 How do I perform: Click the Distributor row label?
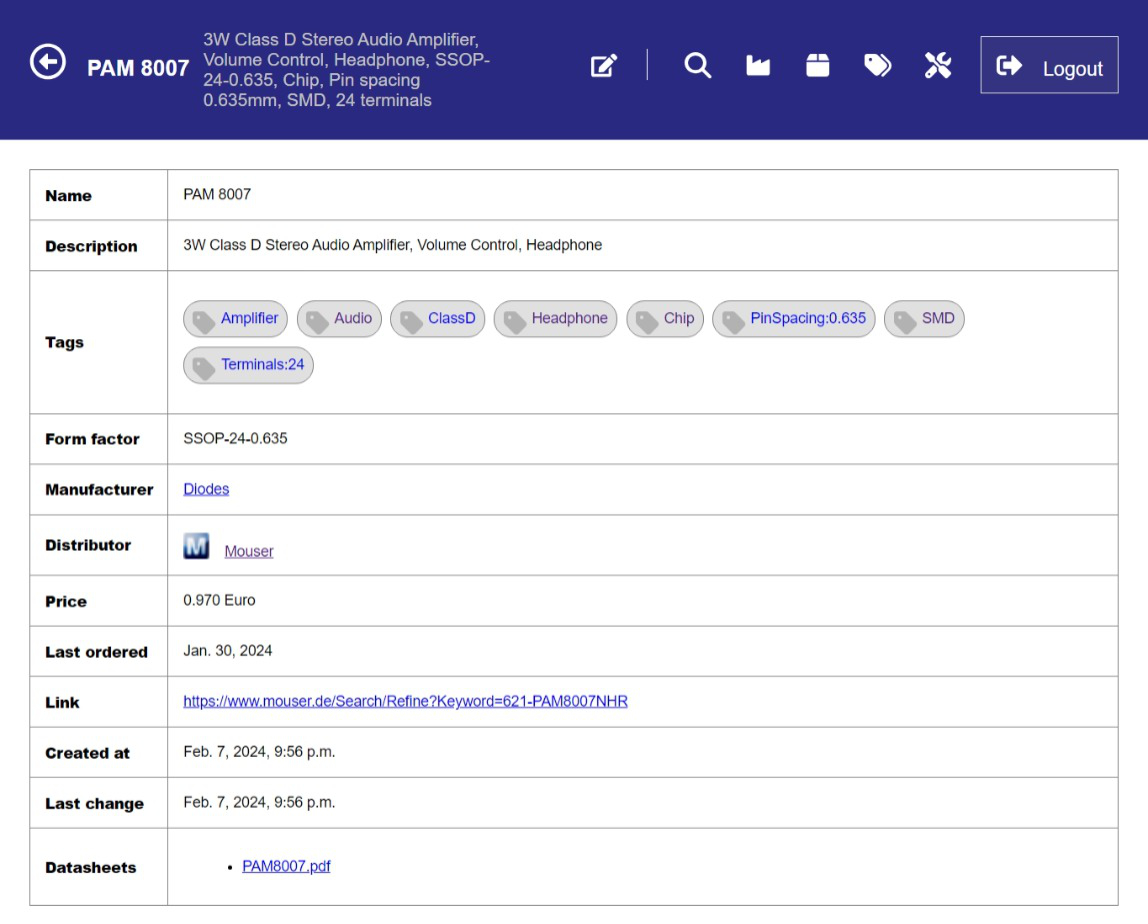click(88, 545)
